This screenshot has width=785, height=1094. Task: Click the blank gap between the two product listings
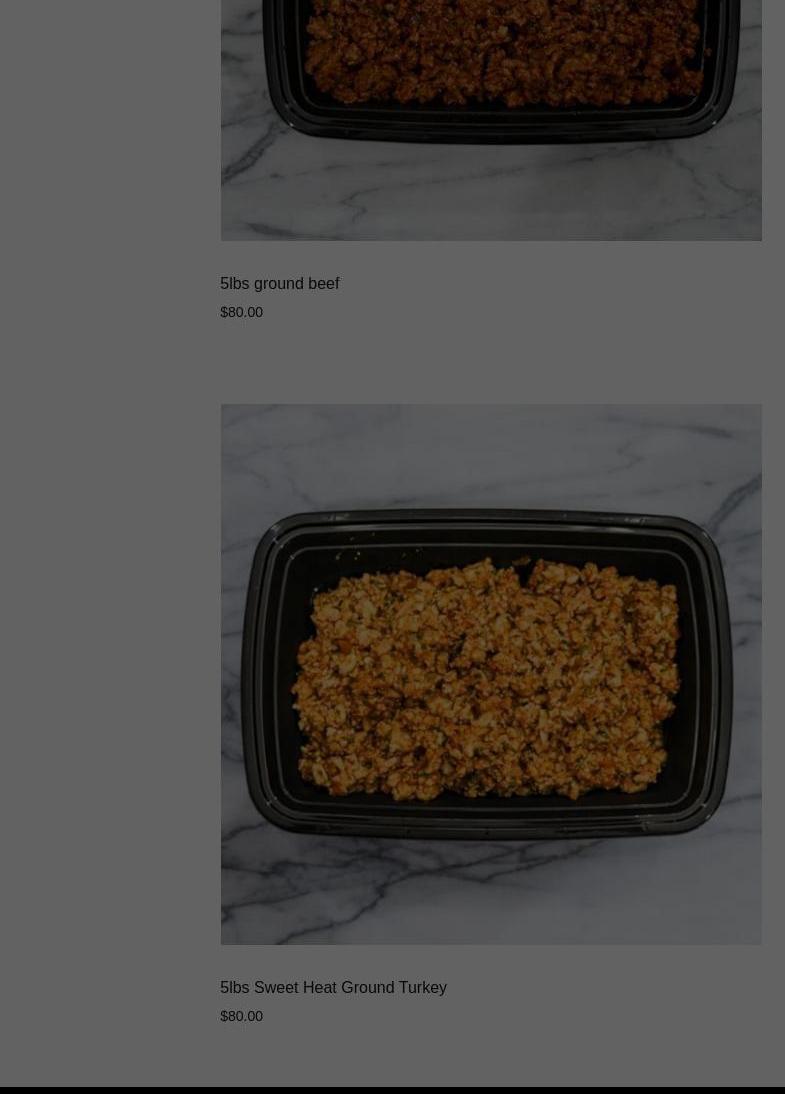(x=491, y=363)
